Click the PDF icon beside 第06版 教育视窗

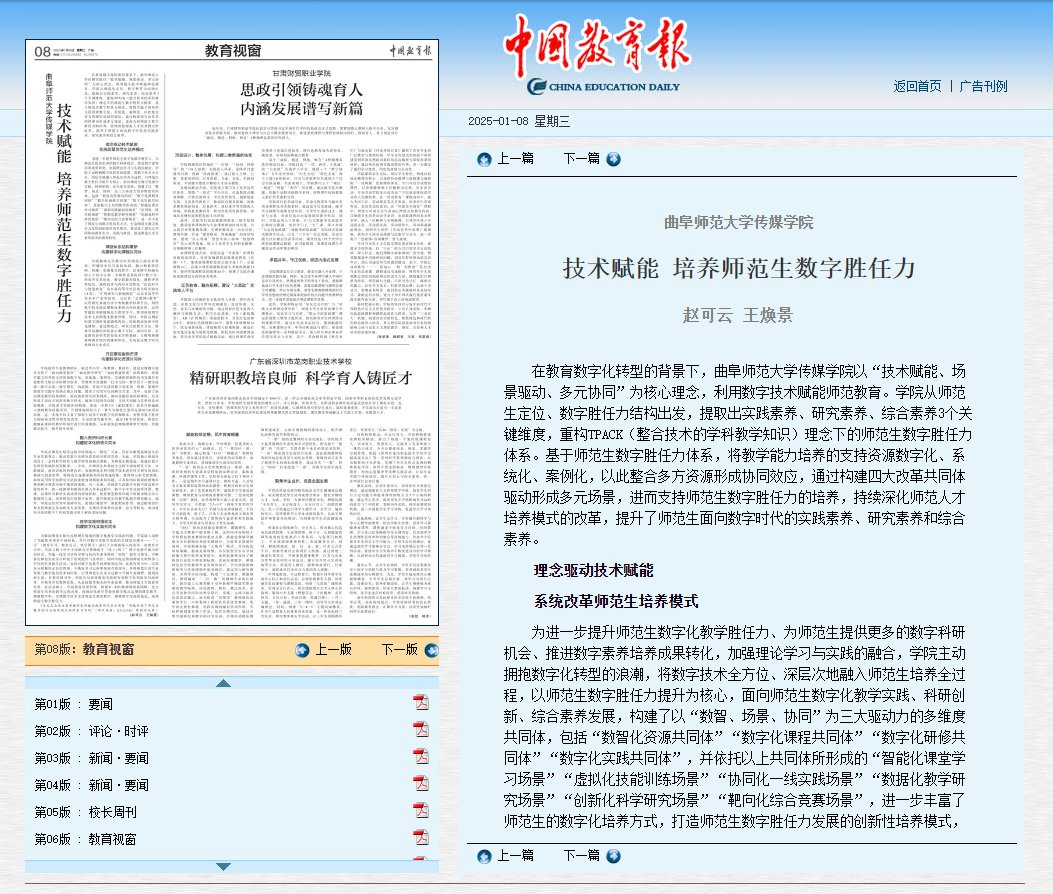pos(421,838)
